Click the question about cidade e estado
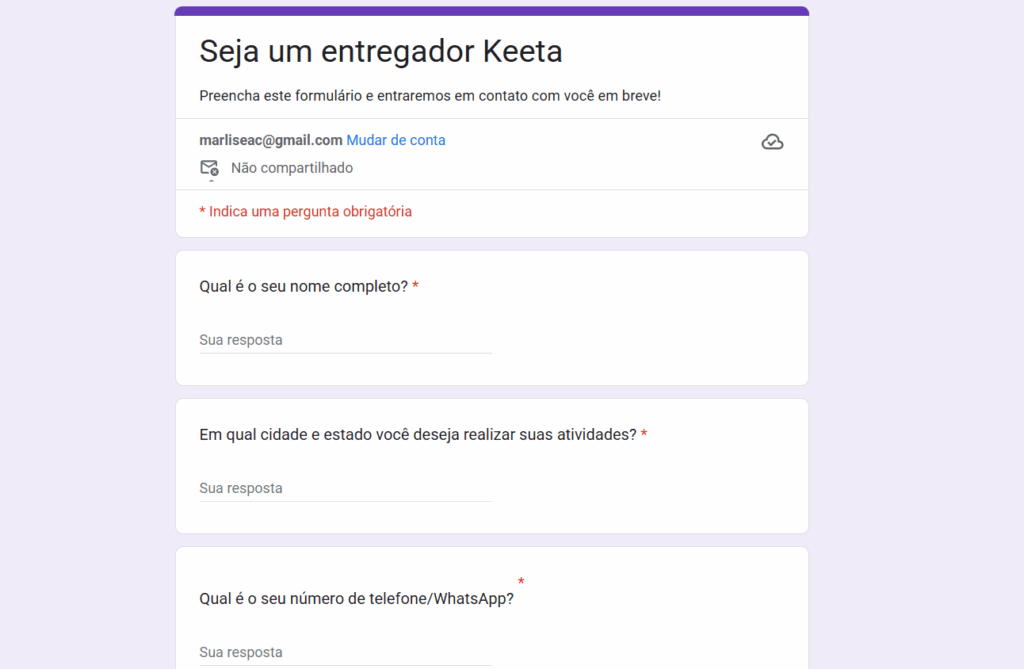This screenshot has height=669, width=1024. pos(418,434)
